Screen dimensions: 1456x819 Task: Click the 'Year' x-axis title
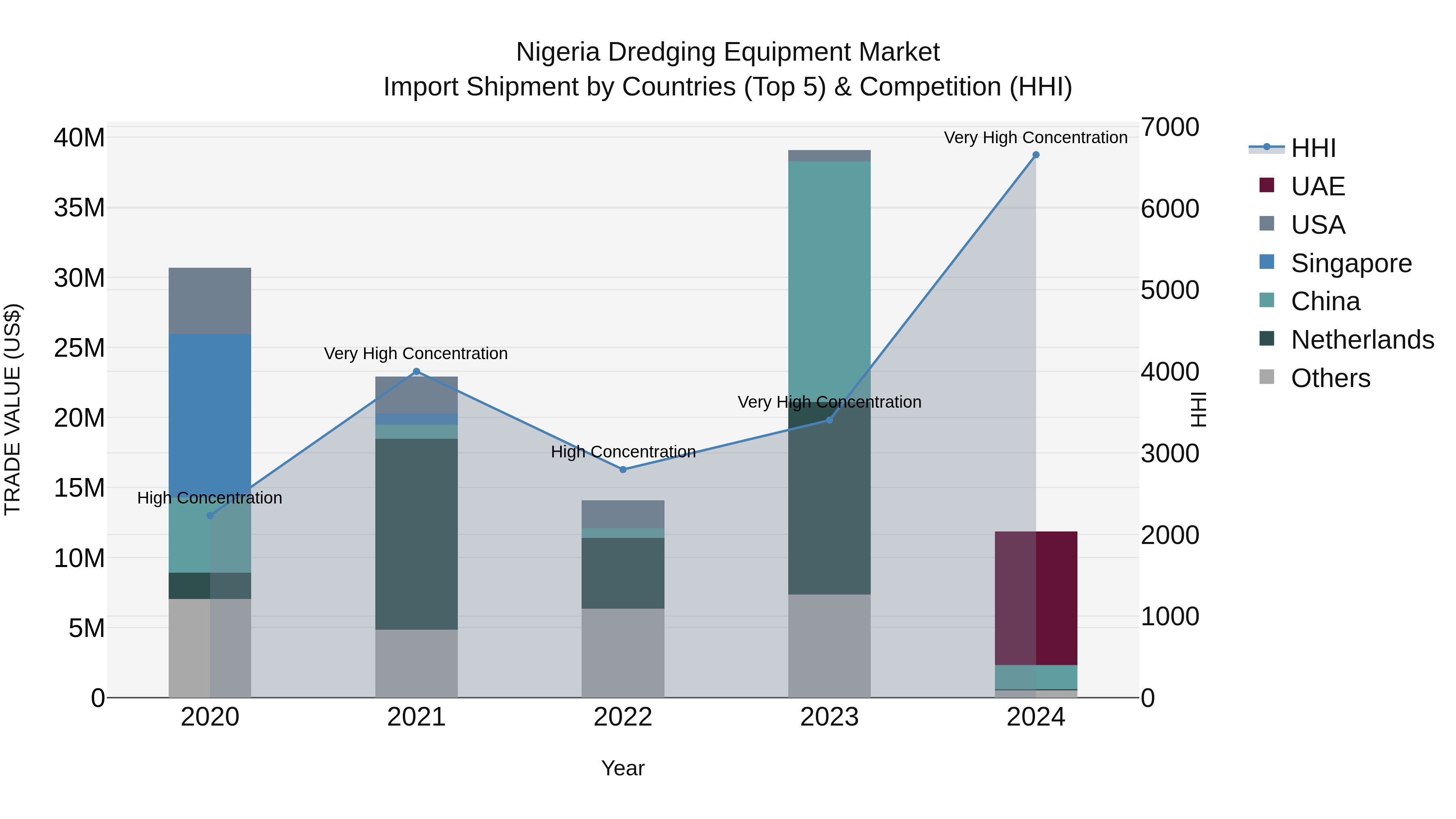pyautogui.click(x=623, y=768)
